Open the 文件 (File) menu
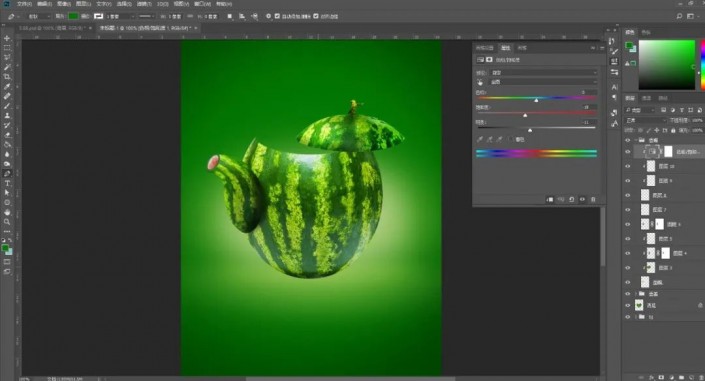Image resolution: width=705 pixels, height=381 pixels. point(24,4)
